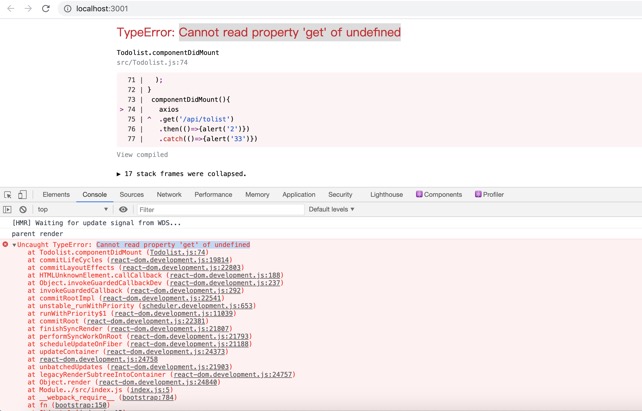This screenshot has width=642, height=411.
Task: Open the Sources tab
Action: coord(131,195)
